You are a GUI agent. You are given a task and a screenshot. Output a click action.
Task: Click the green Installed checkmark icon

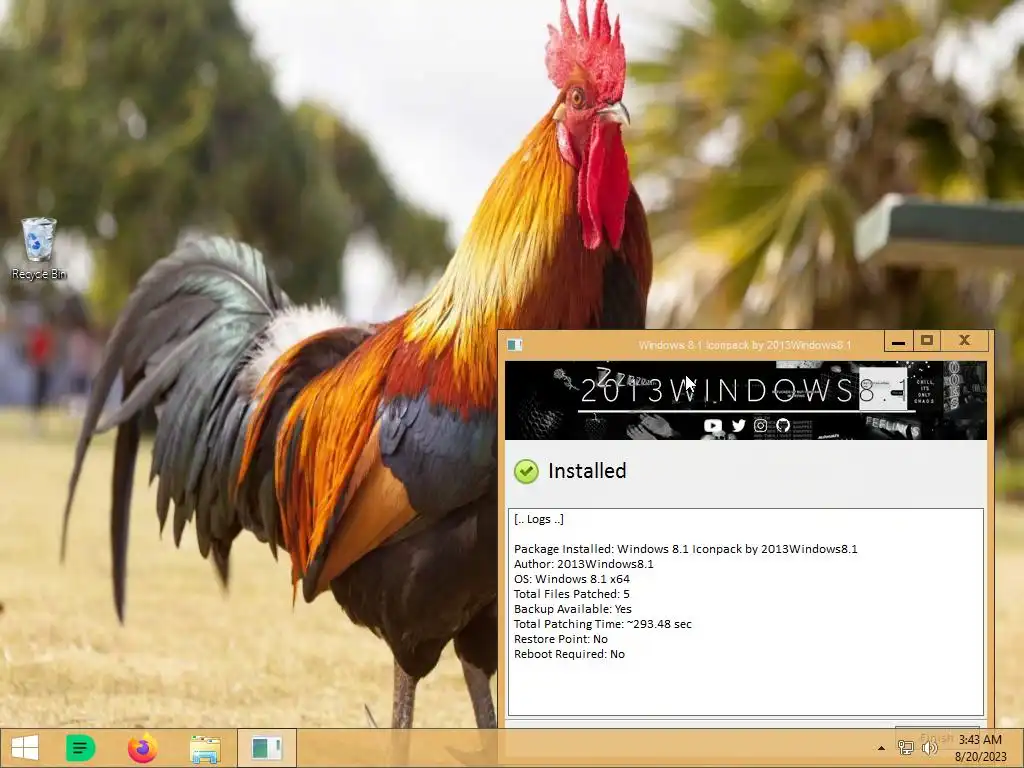pos(526,471)
